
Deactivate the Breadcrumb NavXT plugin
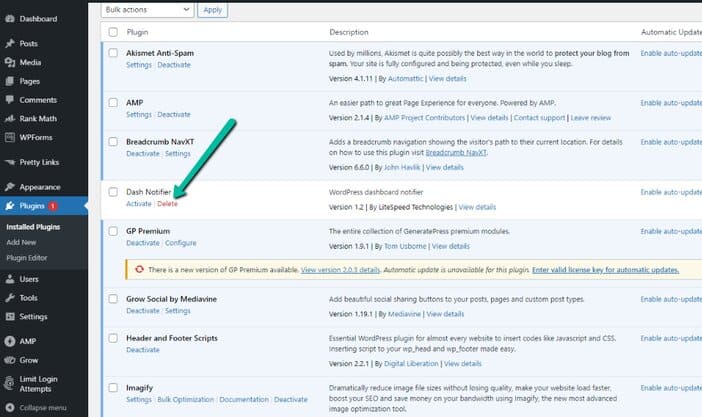pos(143,154)
